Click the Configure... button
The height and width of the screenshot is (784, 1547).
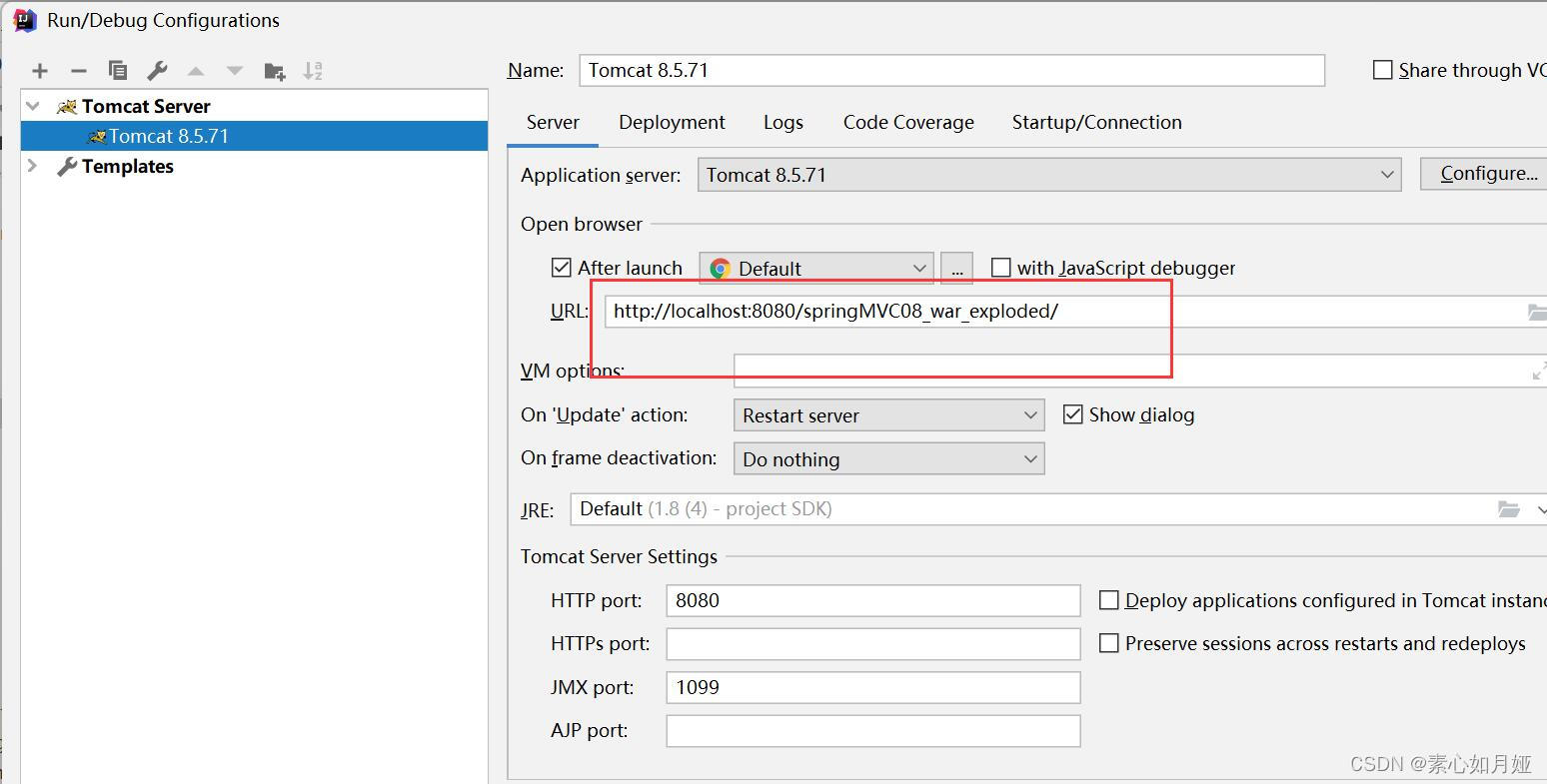(1483, 174)
